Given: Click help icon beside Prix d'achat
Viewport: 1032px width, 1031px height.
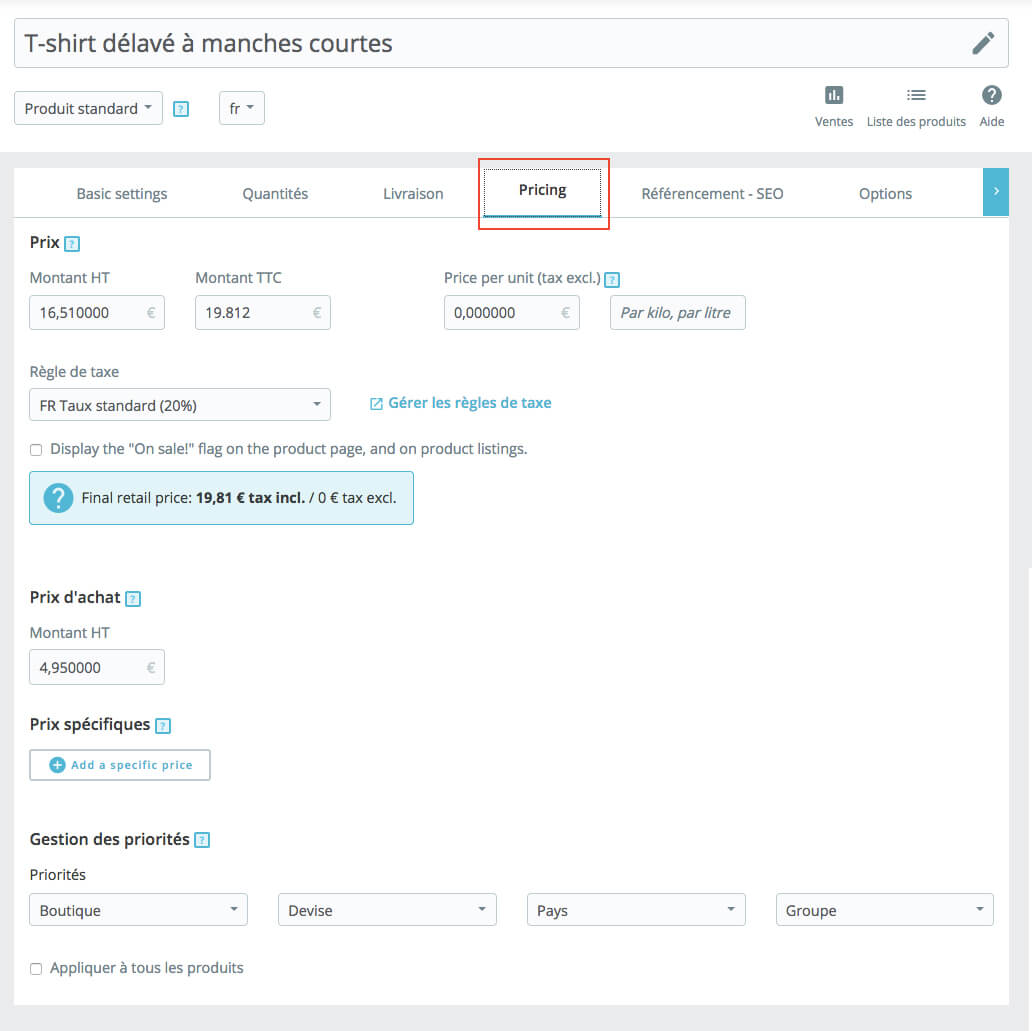Looking at the screenshot, I should point(133,599).
